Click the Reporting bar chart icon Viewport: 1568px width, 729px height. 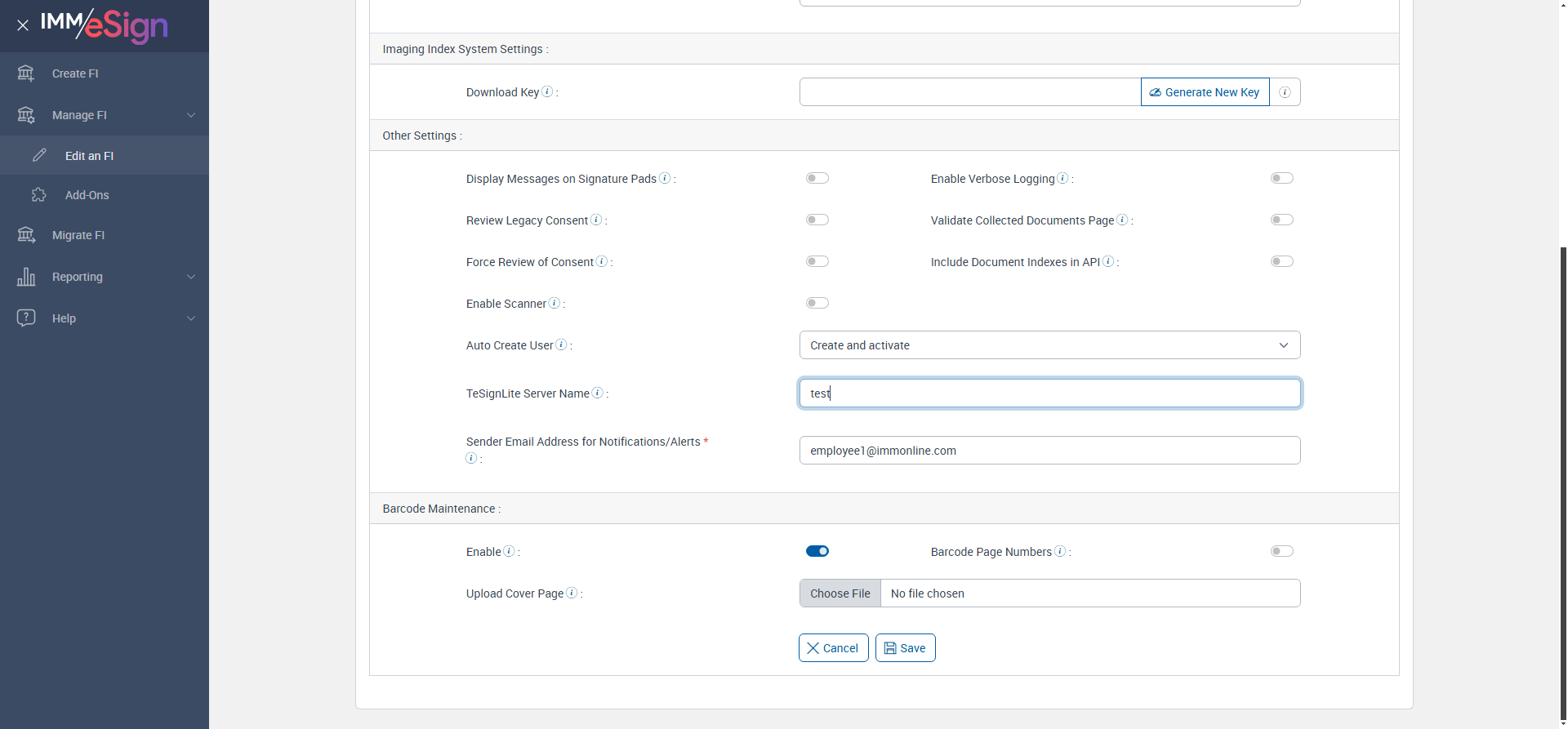26,277
